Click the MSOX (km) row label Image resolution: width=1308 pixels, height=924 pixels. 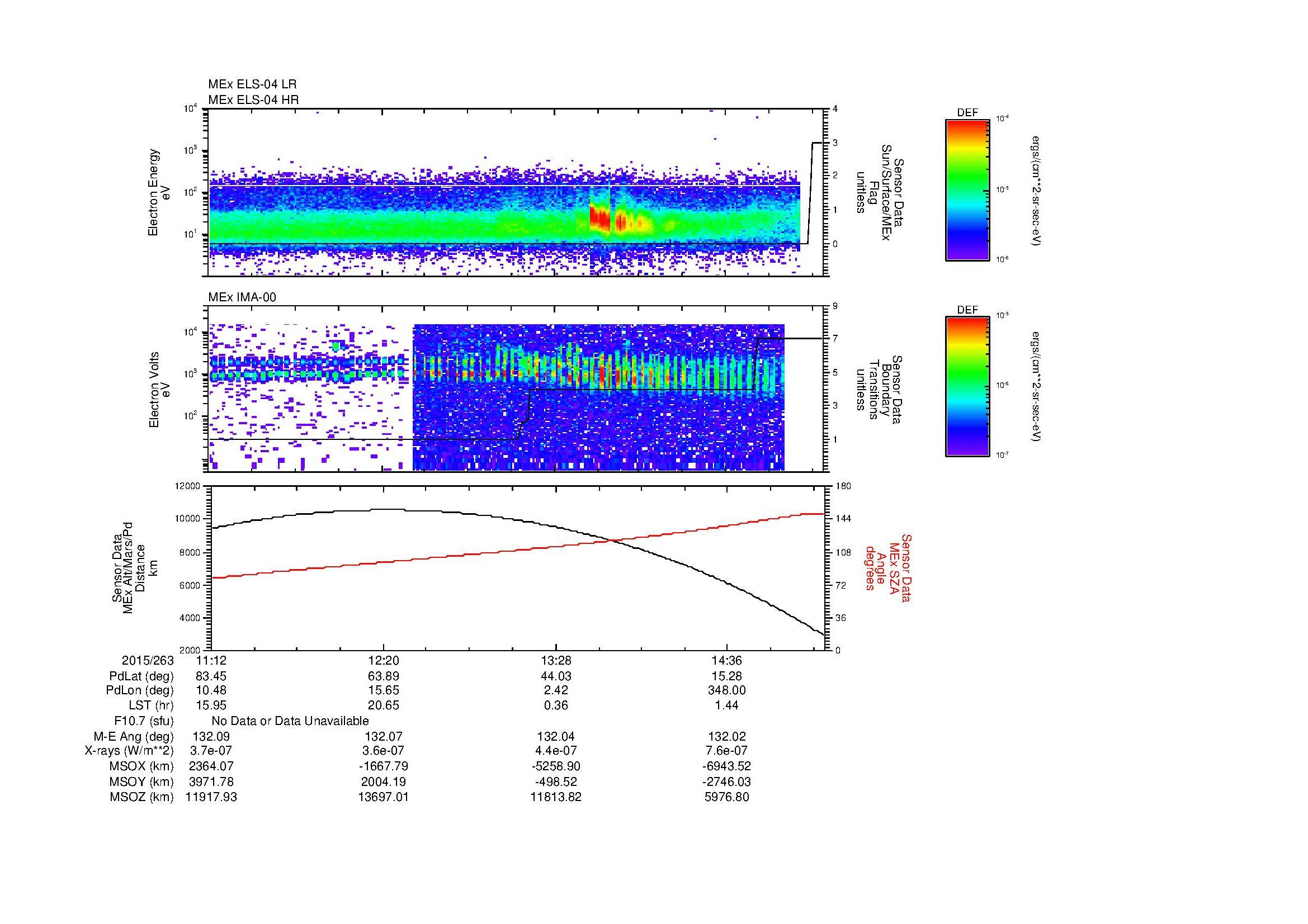click(141, 766)
